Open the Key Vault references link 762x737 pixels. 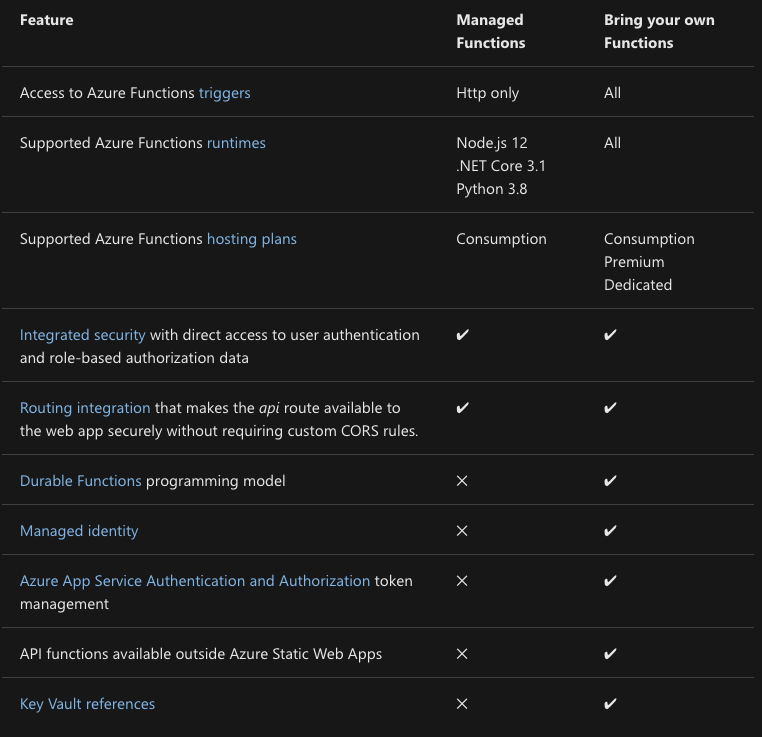87,704
